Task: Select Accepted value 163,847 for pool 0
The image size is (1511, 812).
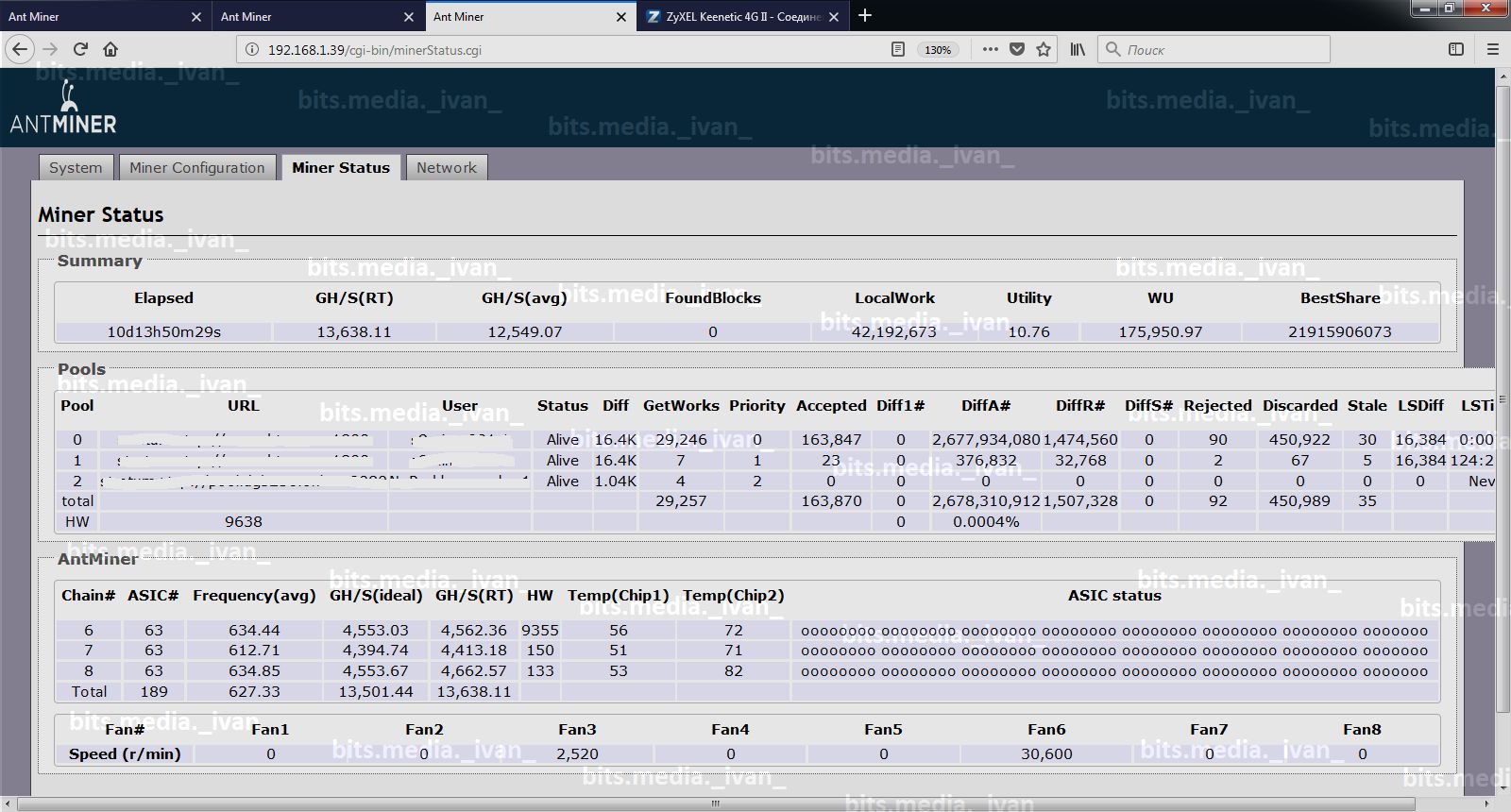Action: [830, 439]
